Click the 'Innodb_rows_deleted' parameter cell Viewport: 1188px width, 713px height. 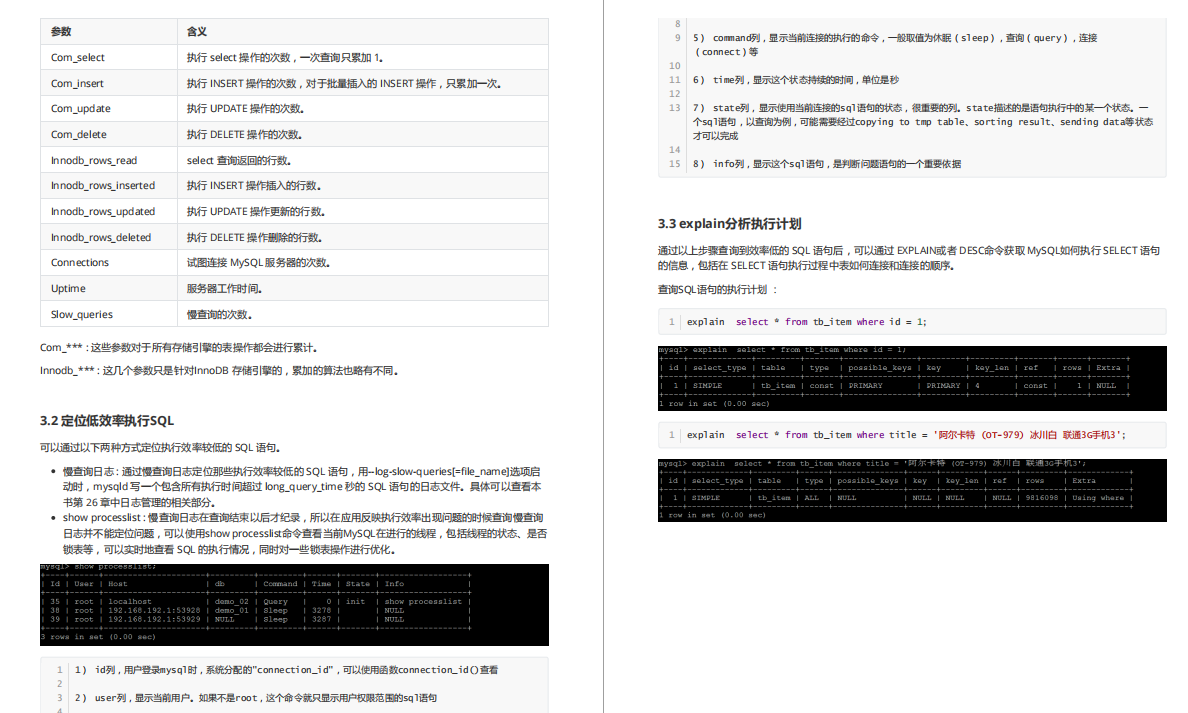point(108,237)
